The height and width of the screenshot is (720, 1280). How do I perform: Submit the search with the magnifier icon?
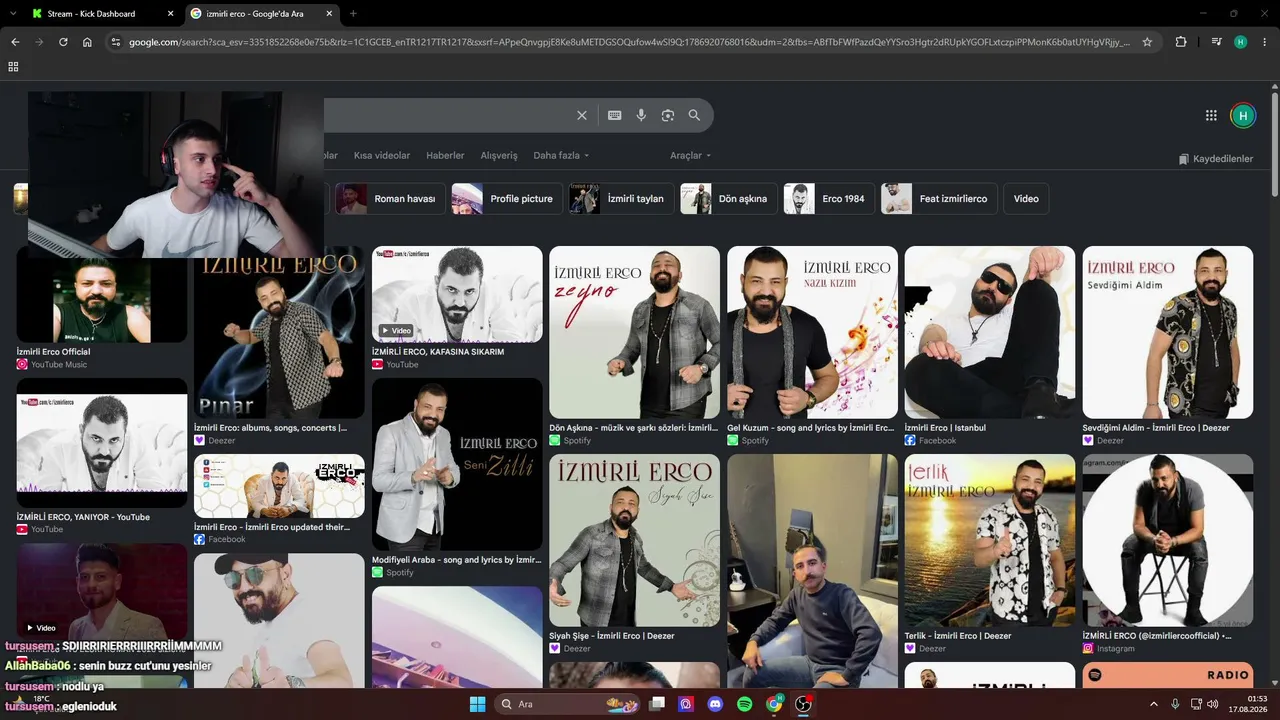tap(694, 115)
